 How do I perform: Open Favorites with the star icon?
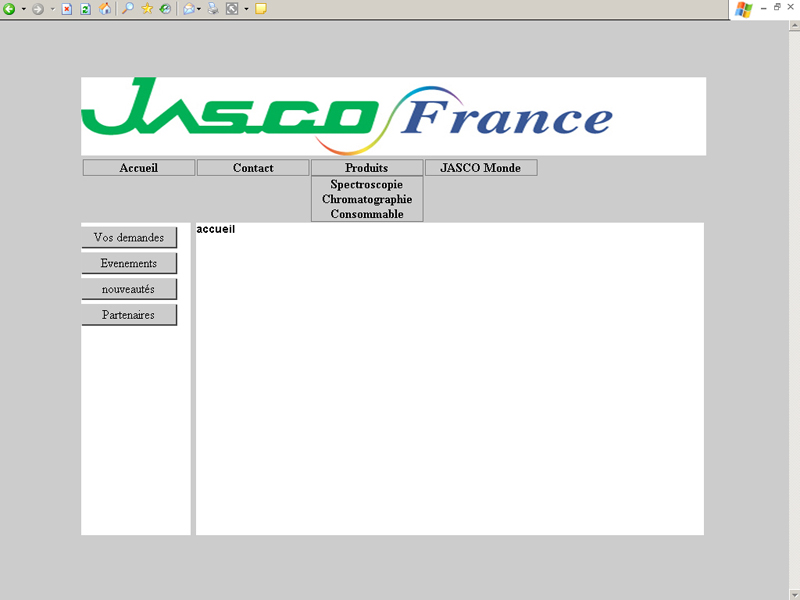tap(147, 8)
